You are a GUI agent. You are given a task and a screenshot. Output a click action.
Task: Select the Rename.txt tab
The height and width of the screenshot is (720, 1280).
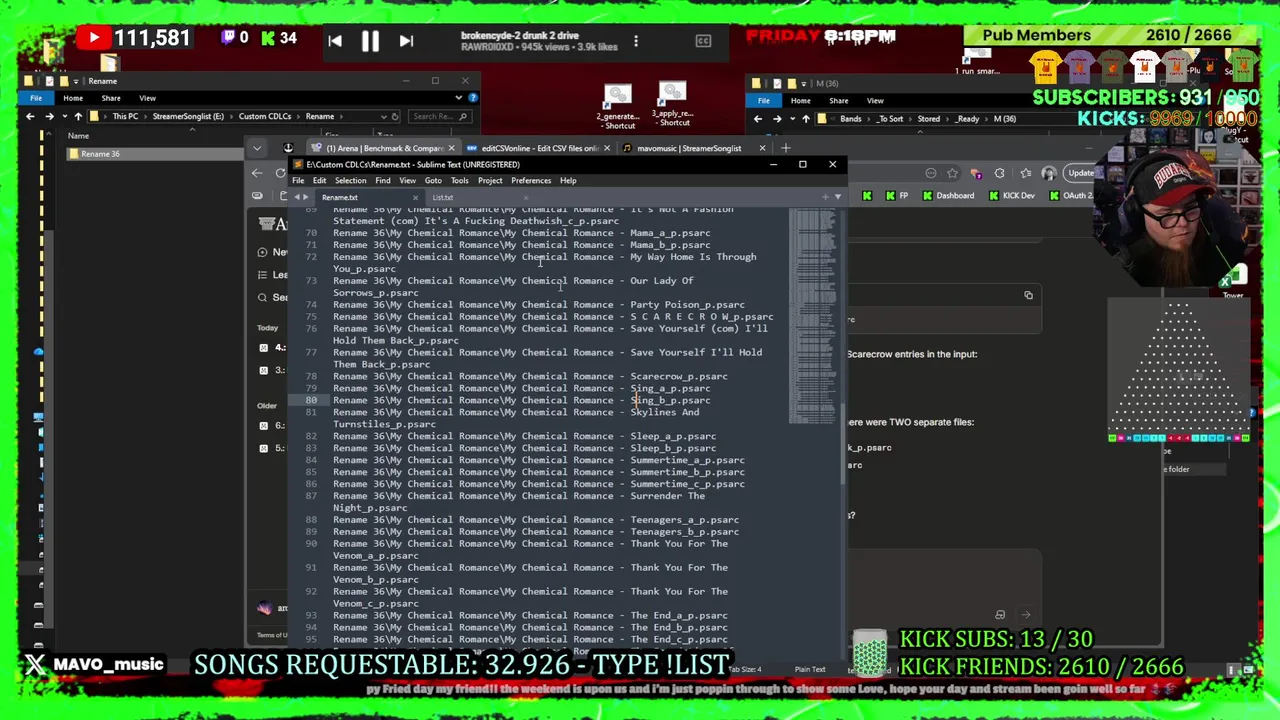(x=340, y=197)
